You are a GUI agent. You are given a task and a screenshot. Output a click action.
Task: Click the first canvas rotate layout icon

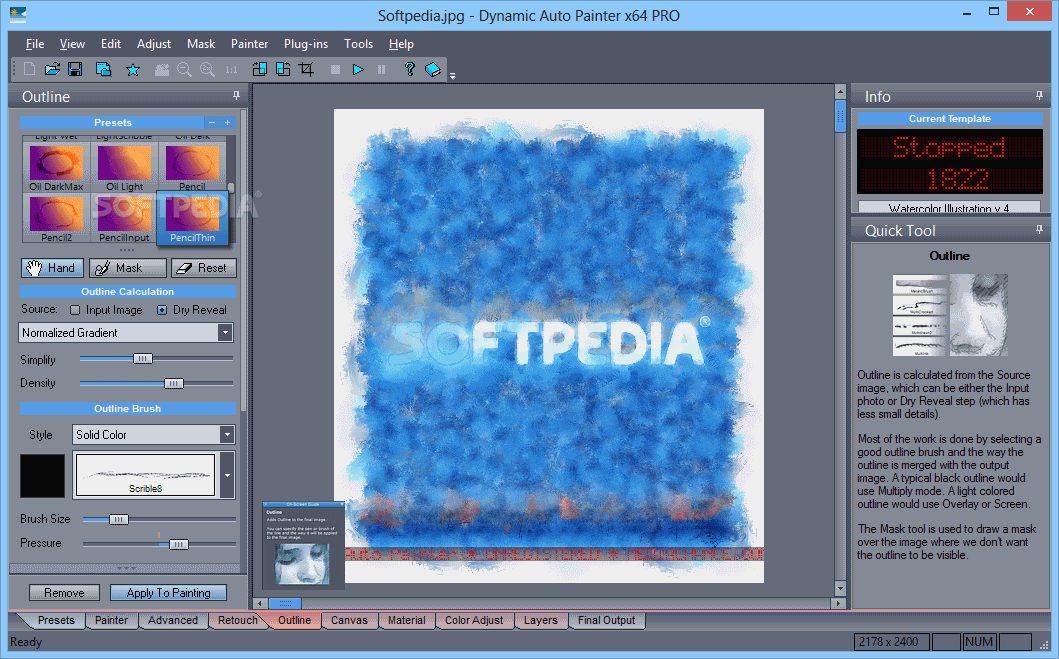(x=260, y=69)
